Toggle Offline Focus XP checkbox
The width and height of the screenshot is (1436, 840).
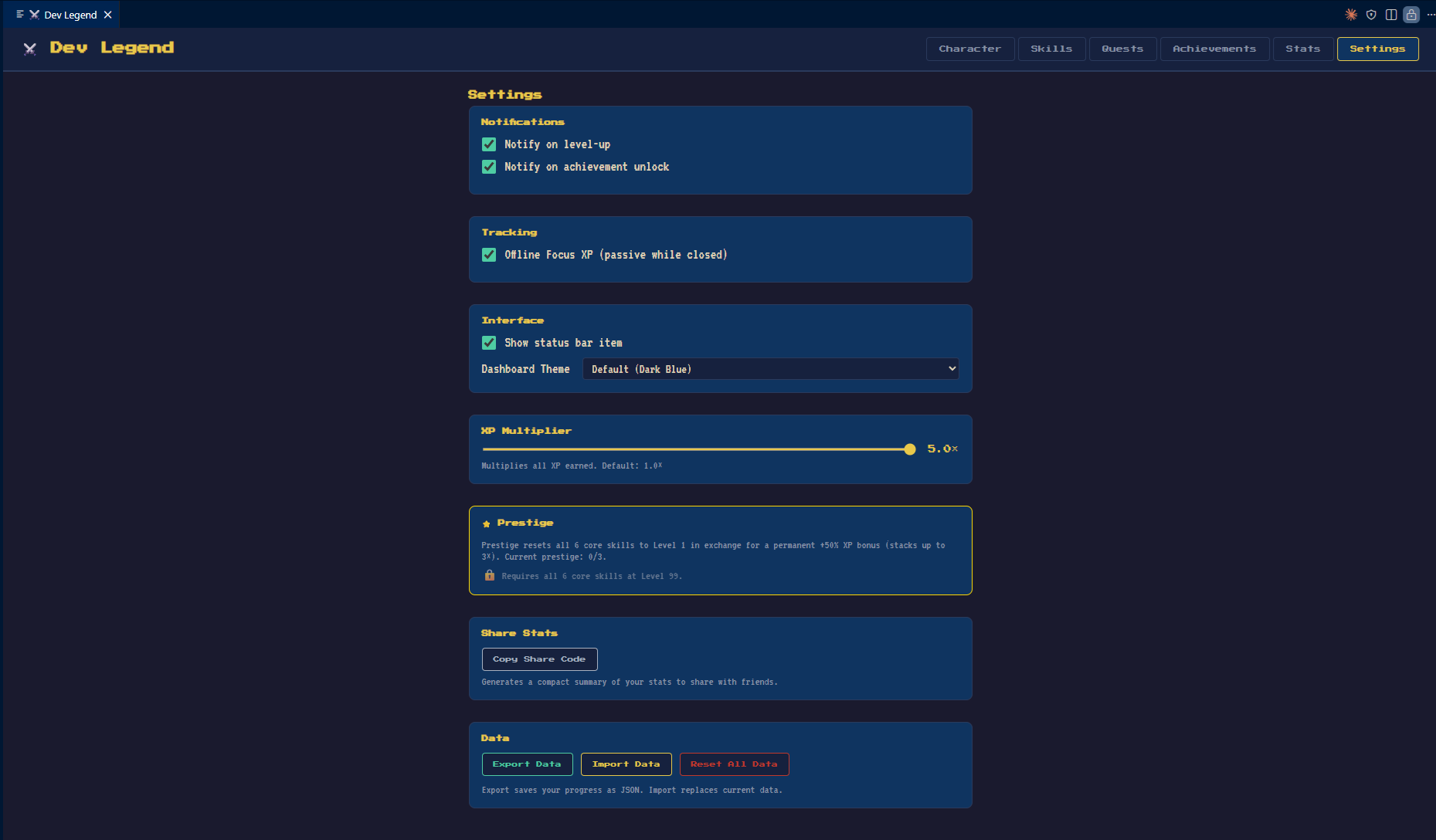pyautogui.click(x=489, y=255)
